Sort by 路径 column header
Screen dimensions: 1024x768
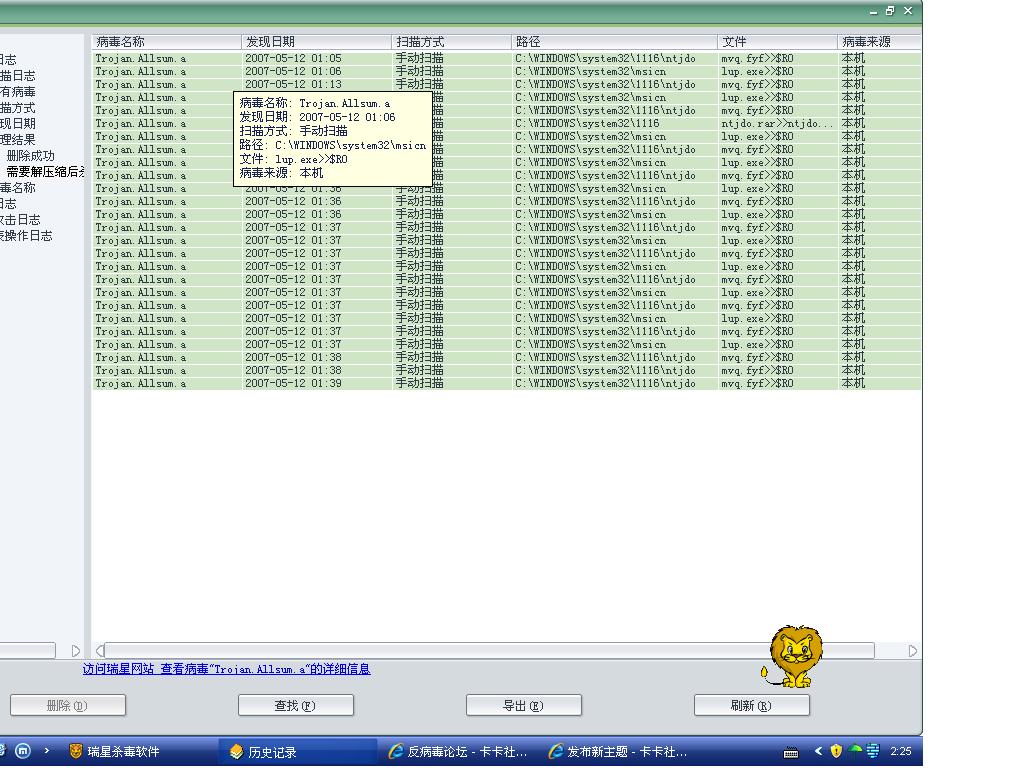pos(614,42)
